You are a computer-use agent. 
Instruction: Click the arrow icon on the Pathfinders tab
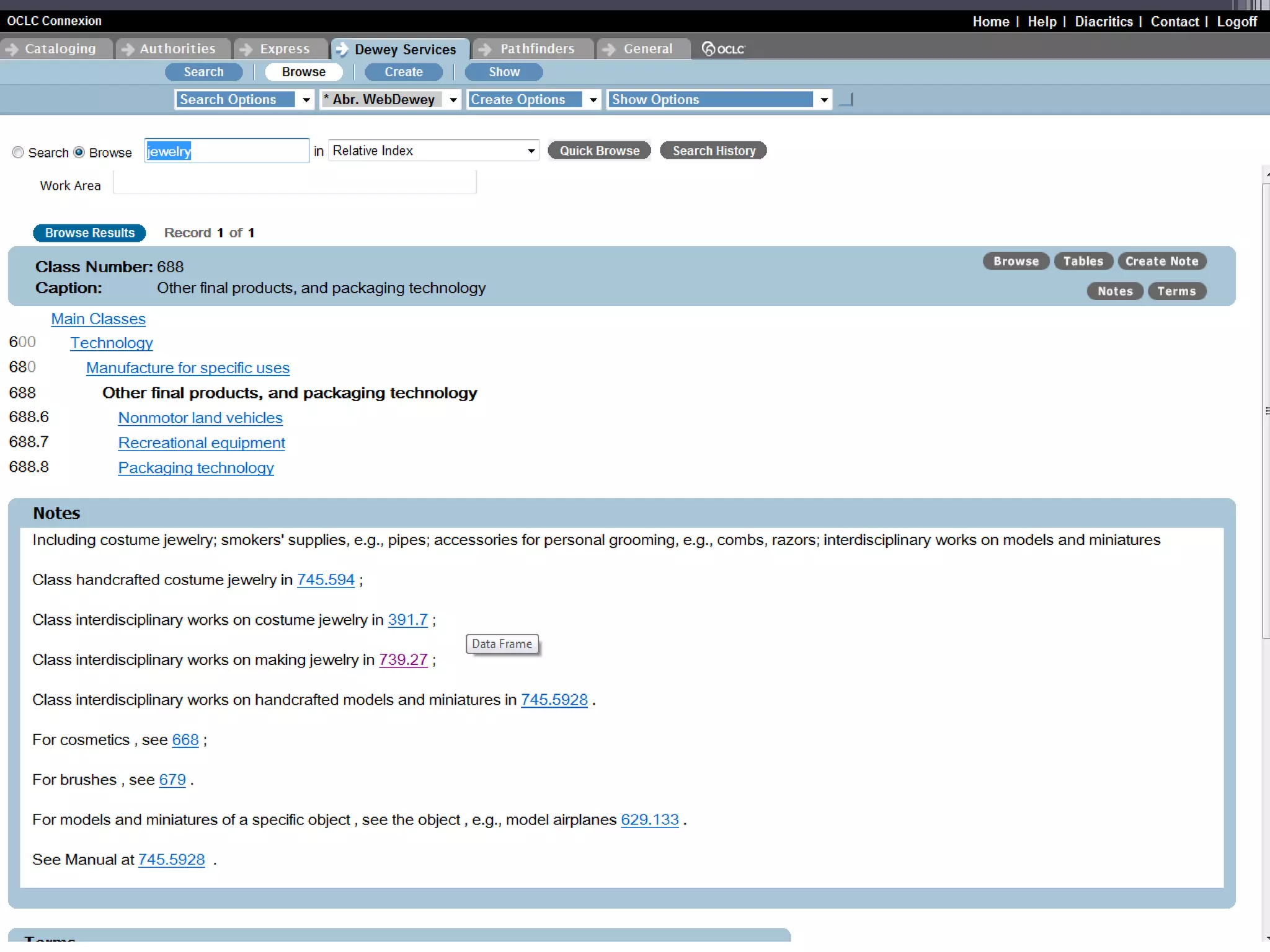[x=486, y=49]
